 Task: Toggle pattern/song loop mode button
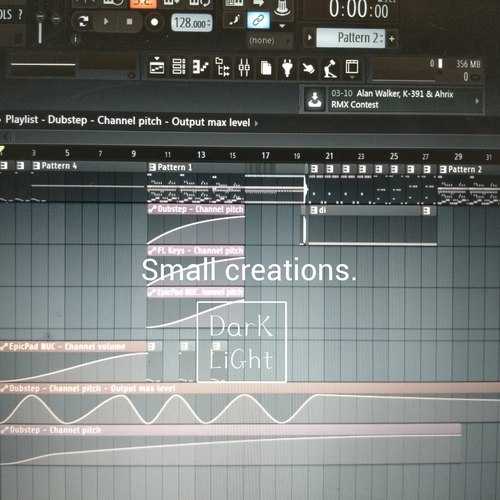(83, 22)
